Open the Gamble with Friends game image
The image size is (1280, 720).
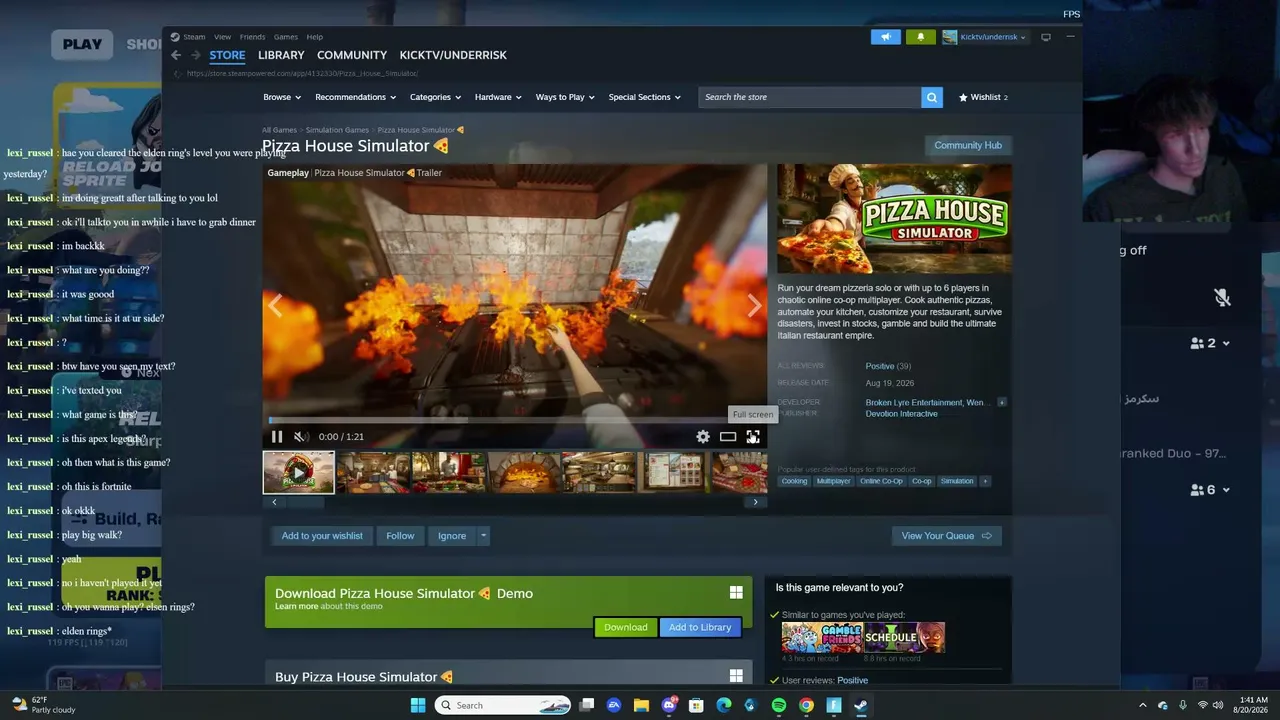822,637
